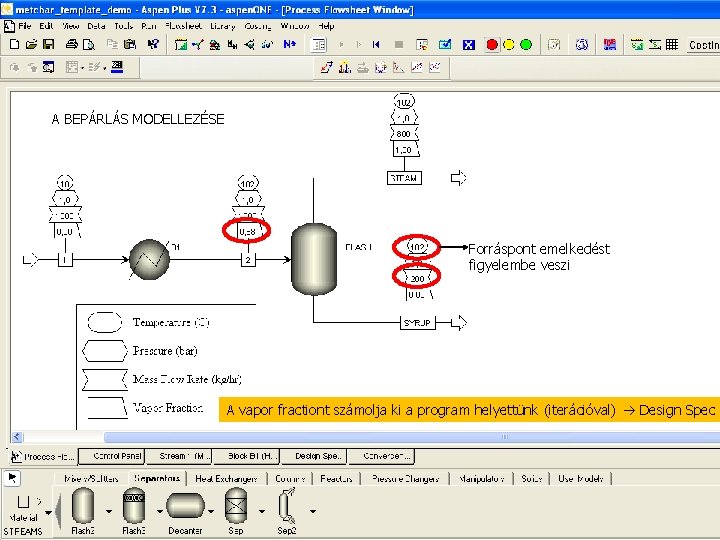Viewport: 720px width, 540px height.
Task: Click the bar chart icon beside the pencil
Action: [x=344, y=68]
